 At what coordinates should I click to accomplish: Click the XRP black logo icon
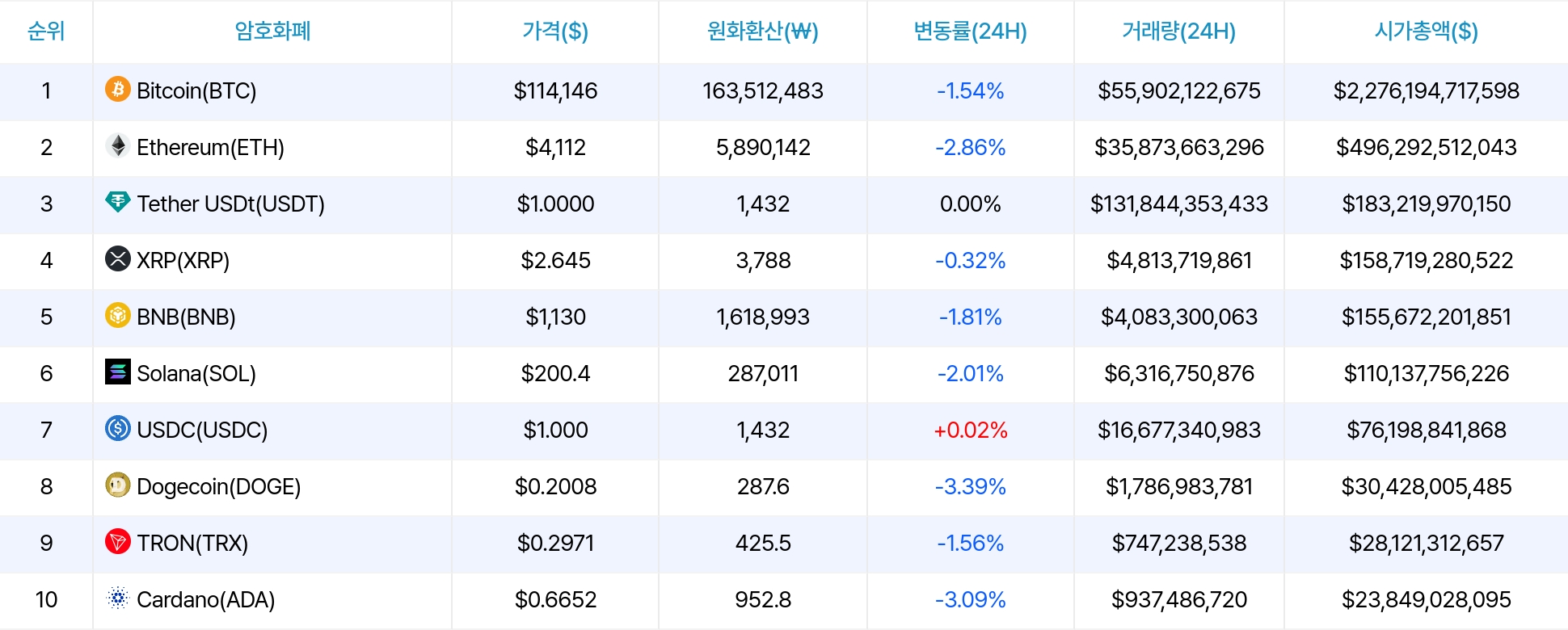coord(118,258)
